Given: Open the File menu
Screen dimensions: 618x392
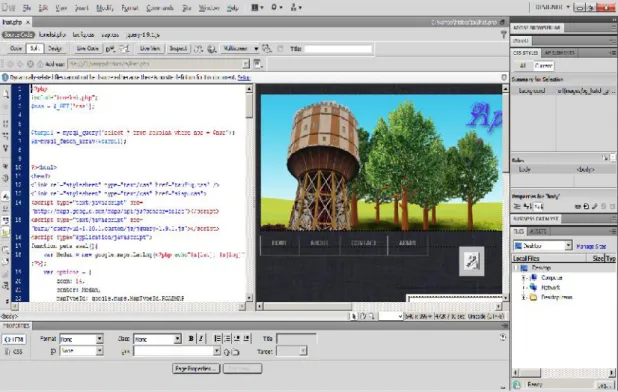Looking at the screenshot, I should 27,8.
